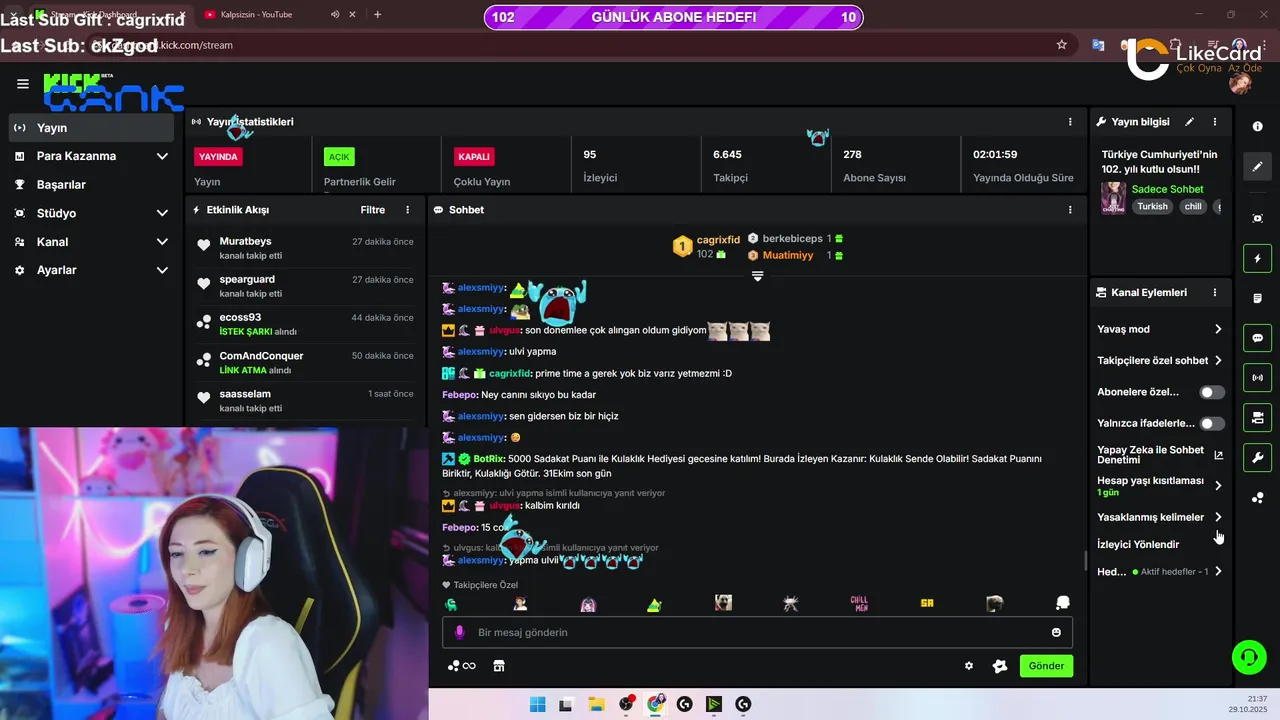Toggle Yalnızca ifadelerle chat switch
This screenshot has width=1280, height=720.
pos(1212,423)
